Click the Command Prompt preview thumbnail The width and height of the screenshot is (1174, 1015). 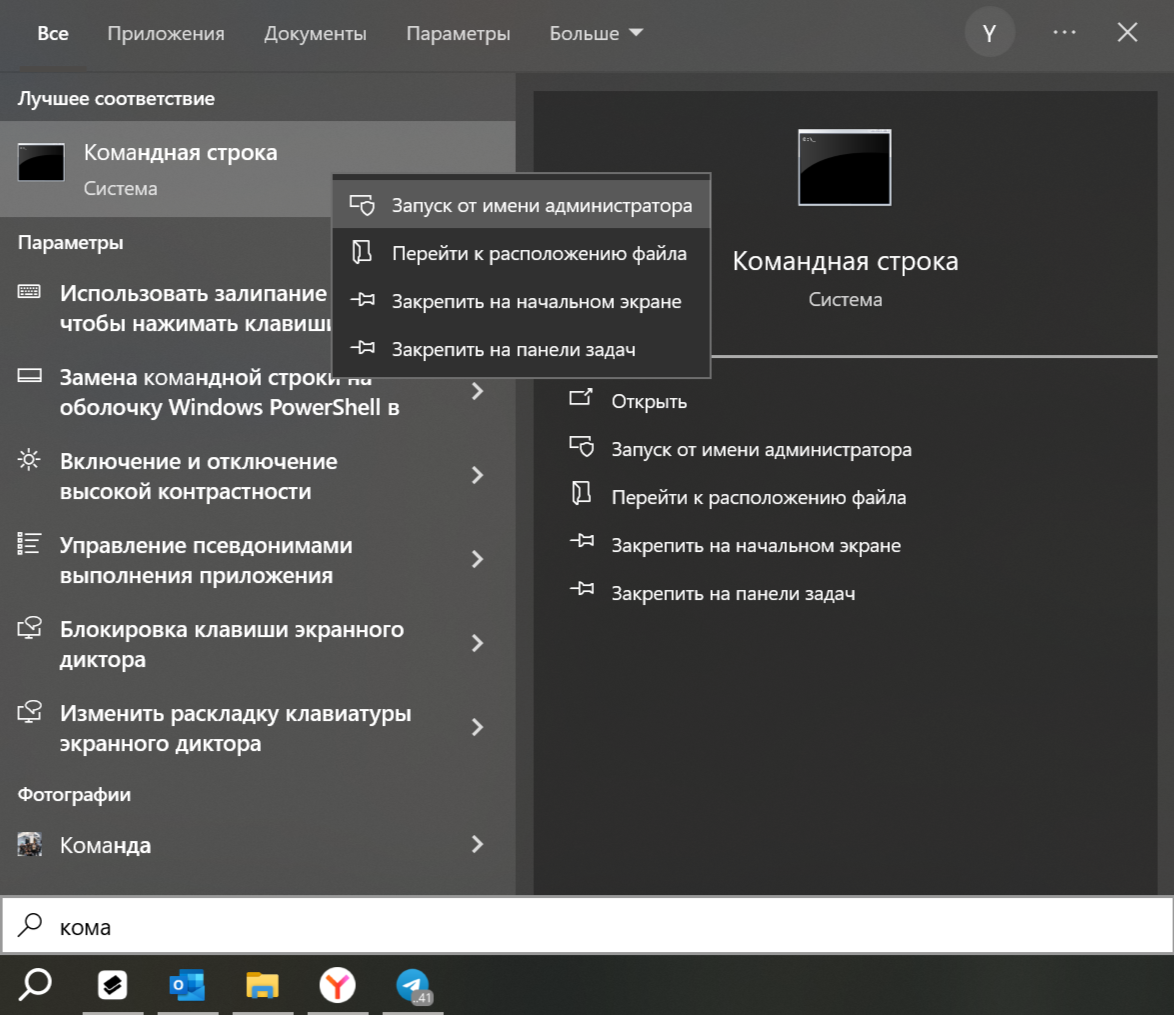844,168
